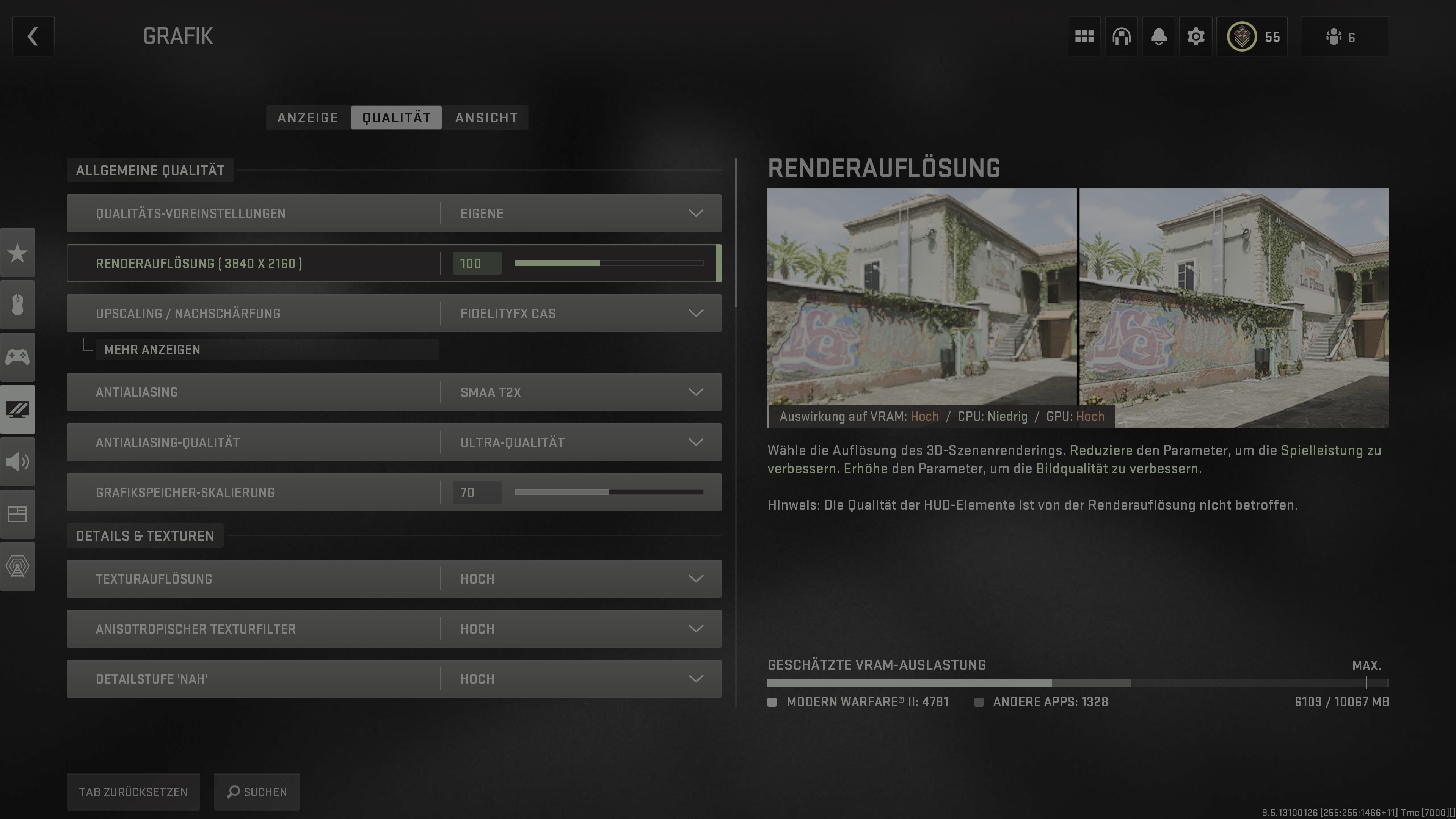This screenshot has height=819, width=1456.
Task: Click the back arrow icon
Action: [x=33, y=37]
